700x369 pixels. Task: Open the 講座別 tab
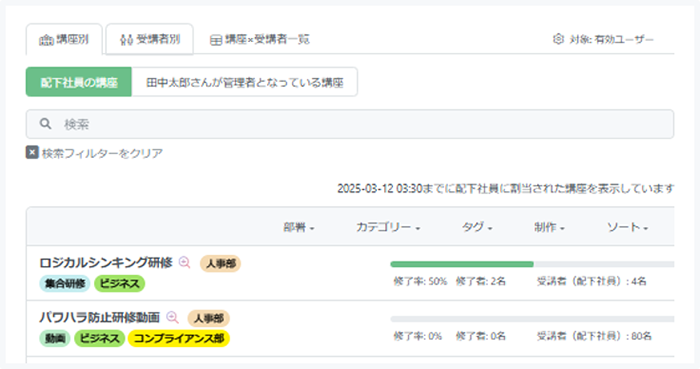click(x=64, y=39)
